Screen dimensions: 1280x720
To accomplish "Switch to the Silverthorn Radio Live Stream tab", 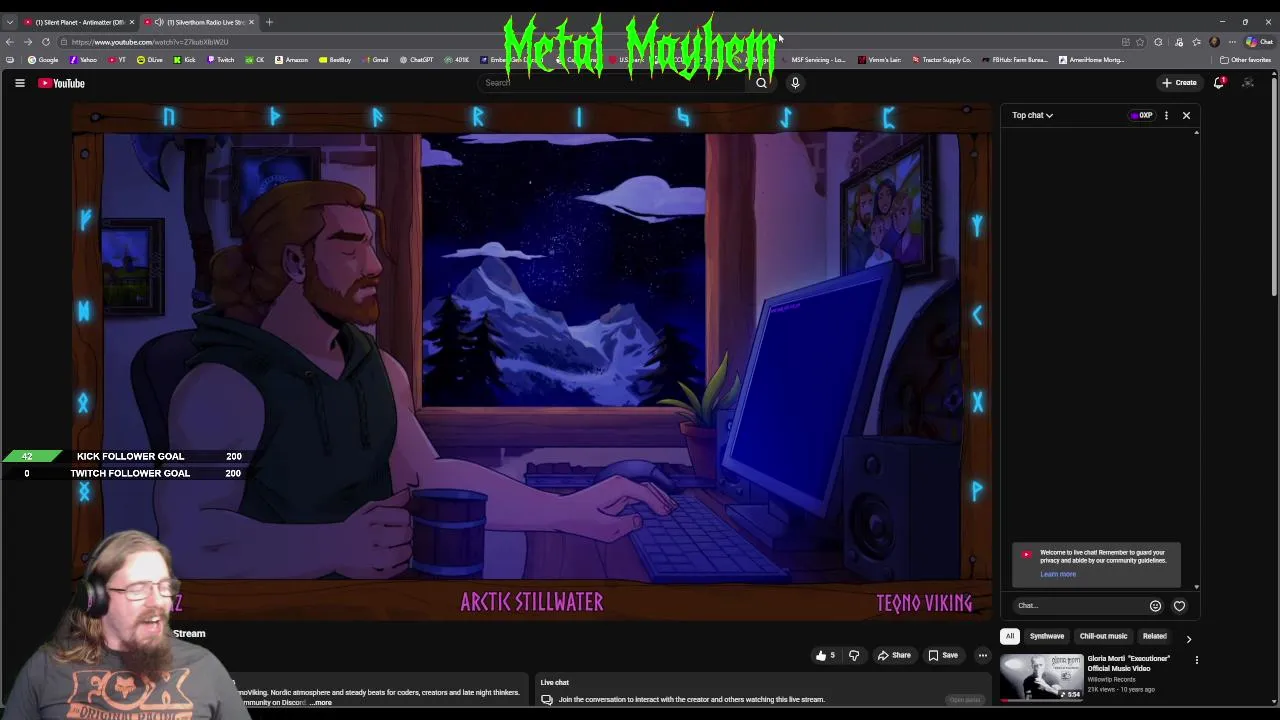I will click(x=198, y=22).
